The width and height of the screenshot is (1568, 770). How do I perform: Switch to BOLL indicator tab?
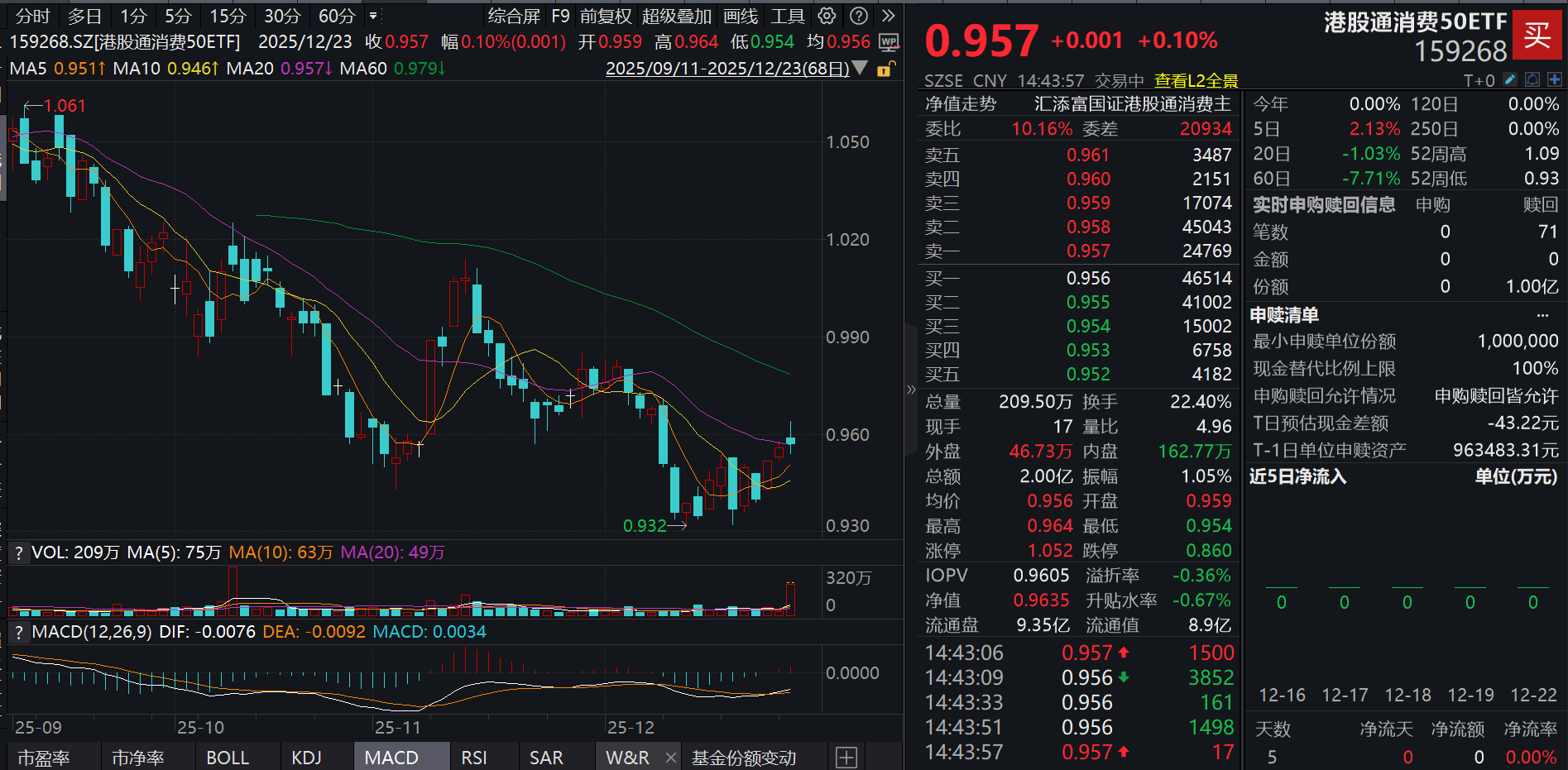click(x=228, y=758)
